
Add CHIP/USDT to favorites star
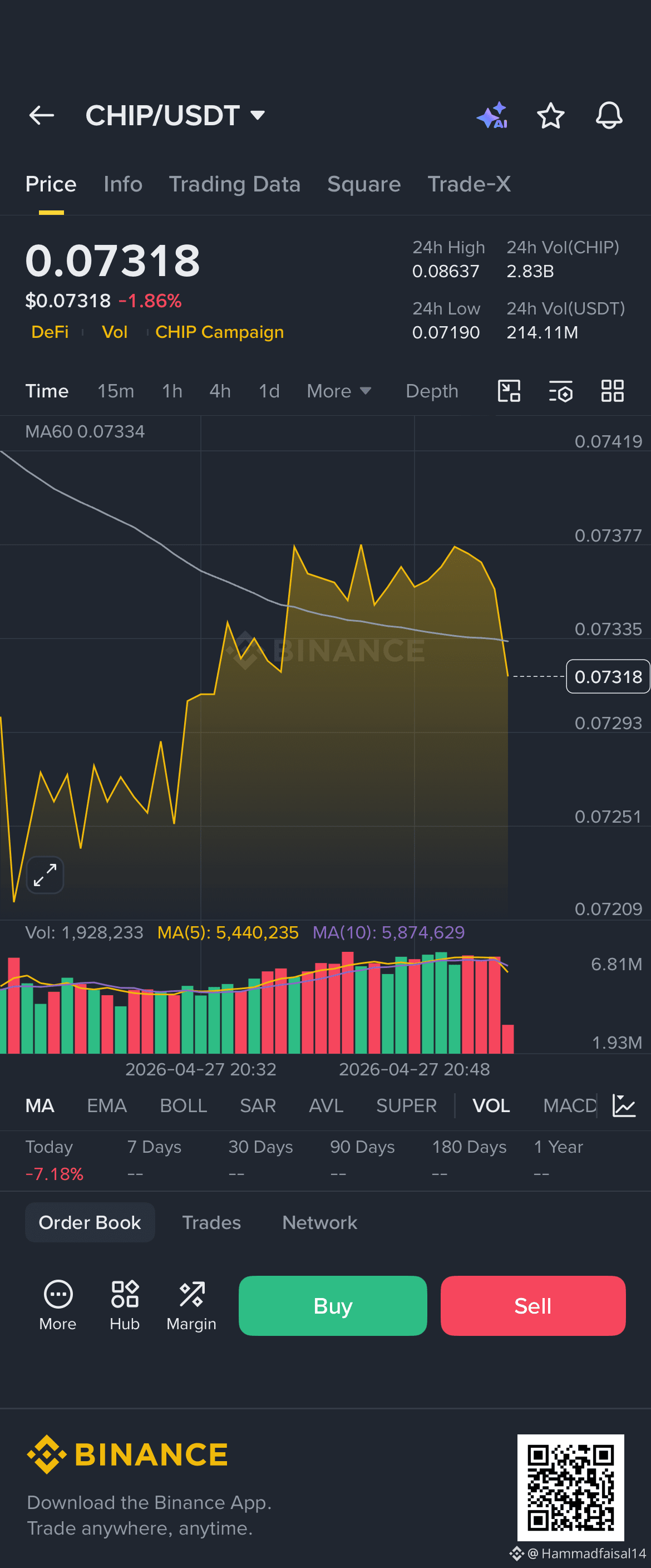point(551,115)
